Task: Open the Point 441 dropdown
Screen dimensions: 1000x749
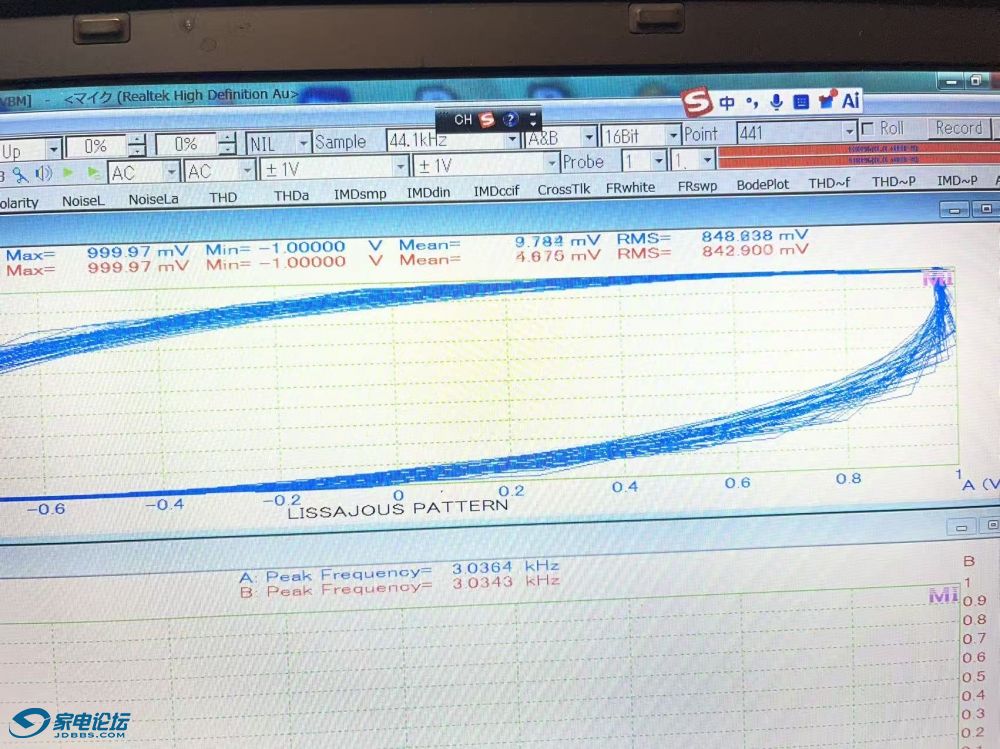Action: click(849, 131)
